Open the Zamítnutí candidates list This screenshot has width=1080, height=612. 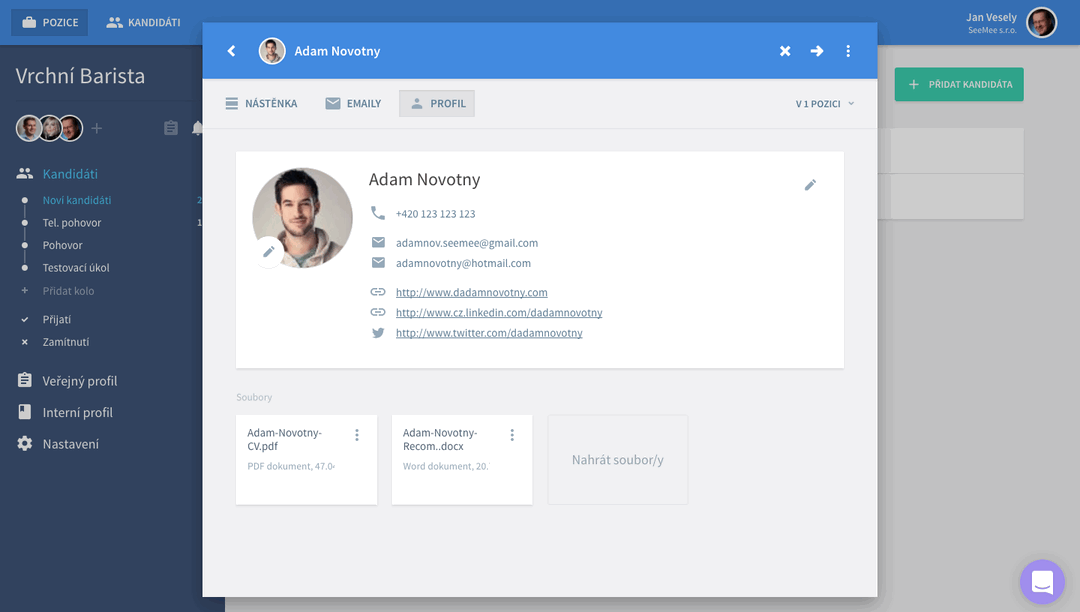(65, 341)
